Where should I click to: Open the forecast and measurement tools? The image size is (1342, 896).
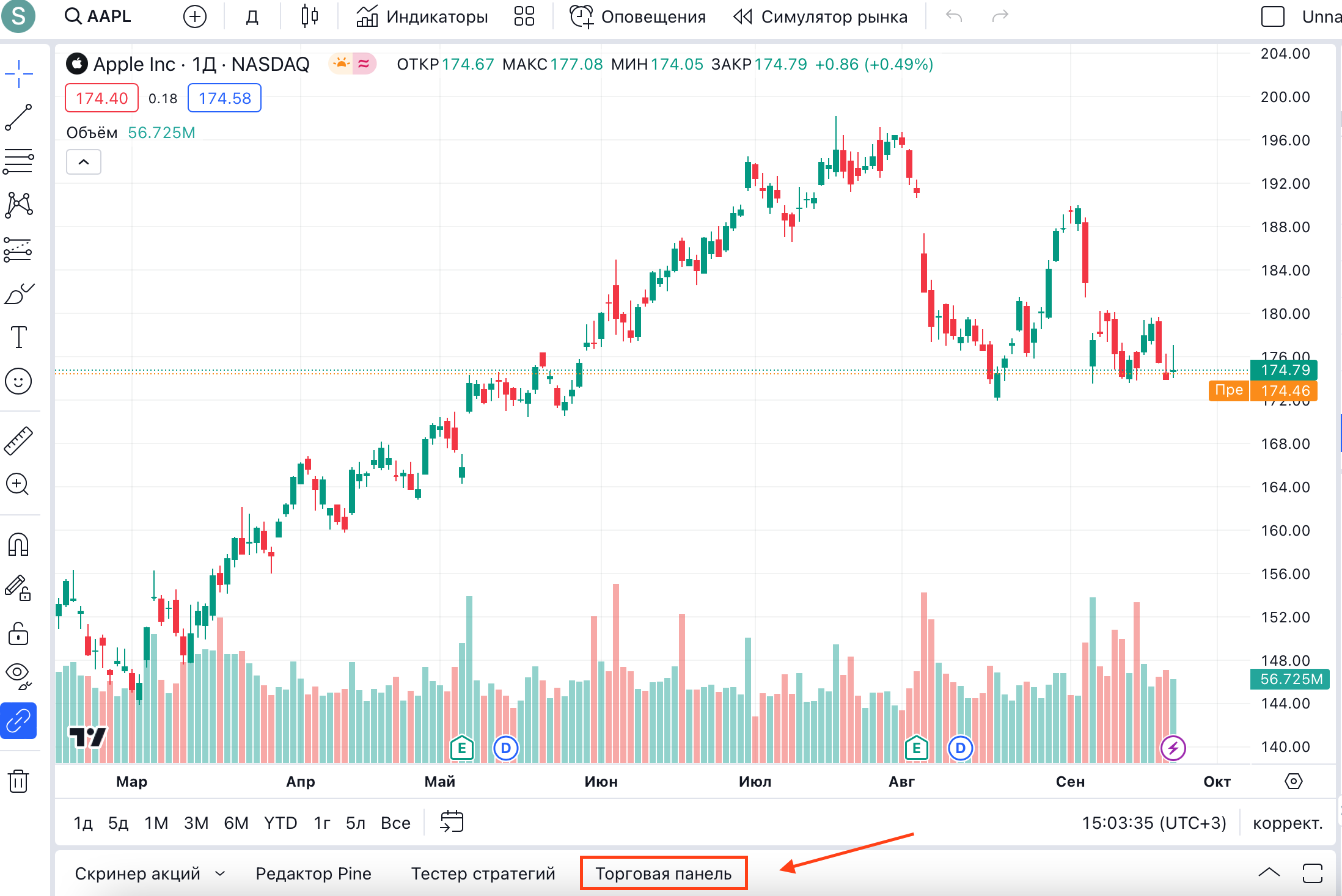[x=18, y=250]
